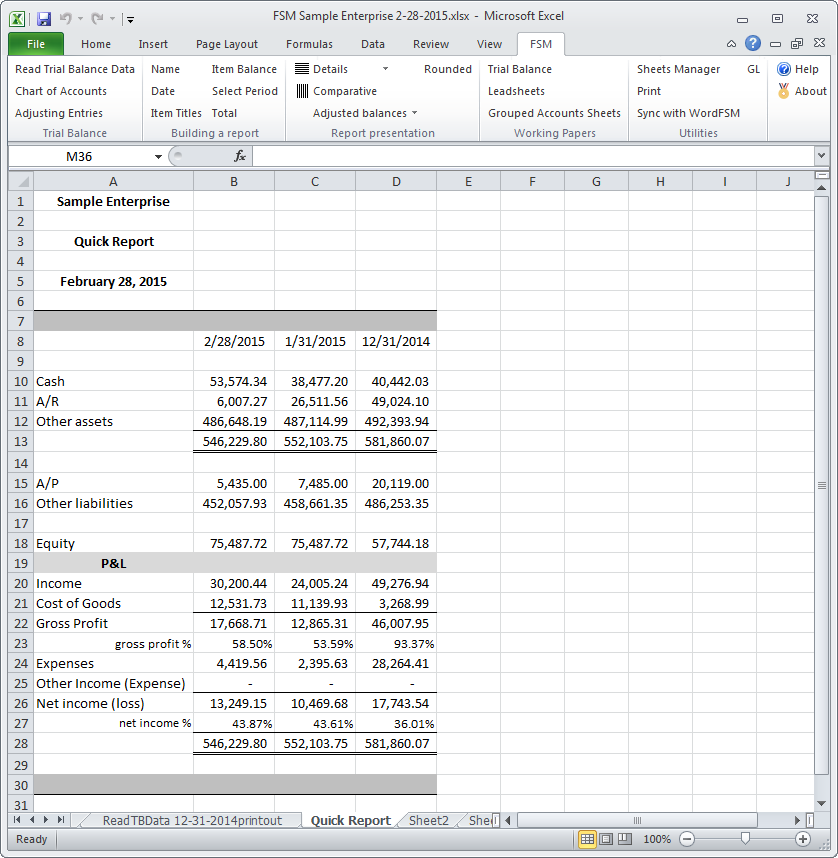Switch to Page Layout view icon

click(x=607, y=839)
